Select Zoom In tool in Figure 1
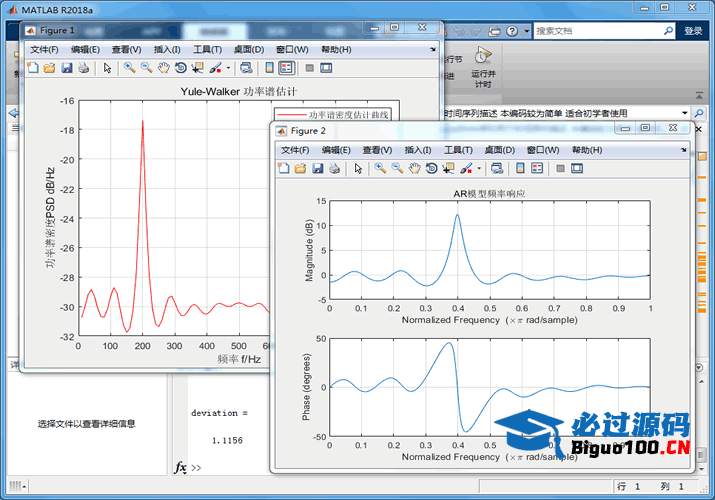The height and width of the screenshot is (500, 715). point(130,68)
